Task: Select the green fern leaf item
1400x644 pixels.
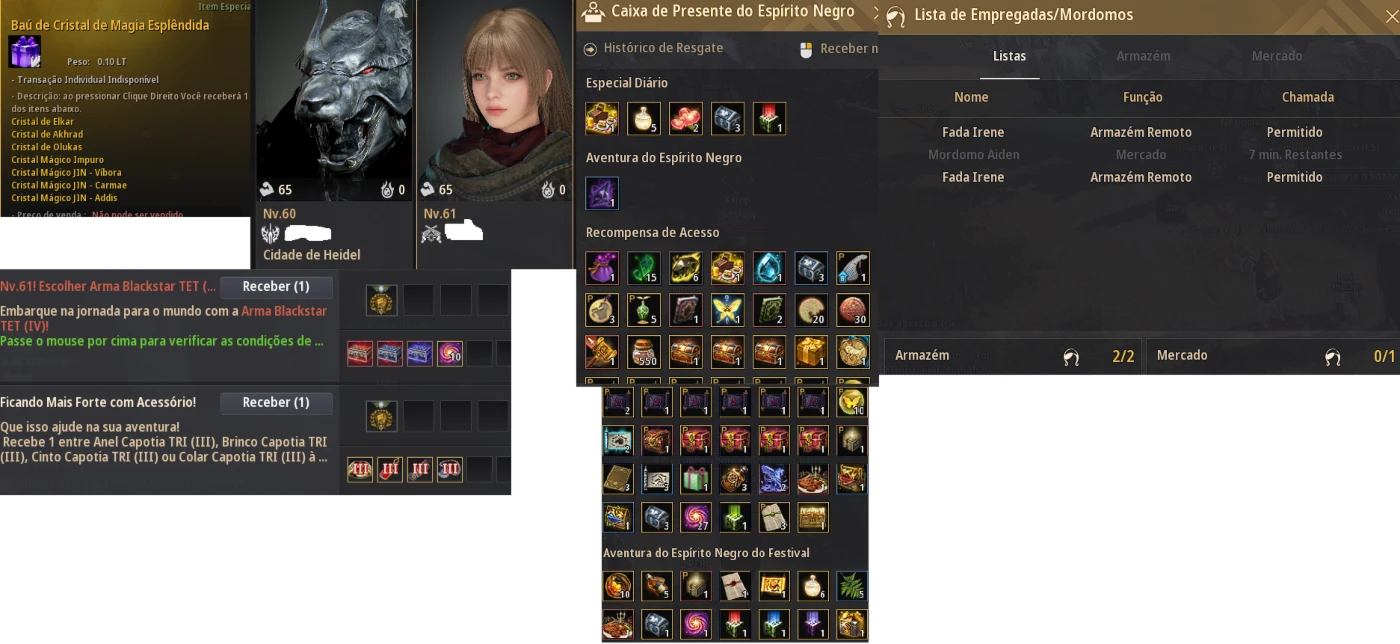Action: [851, 586]
